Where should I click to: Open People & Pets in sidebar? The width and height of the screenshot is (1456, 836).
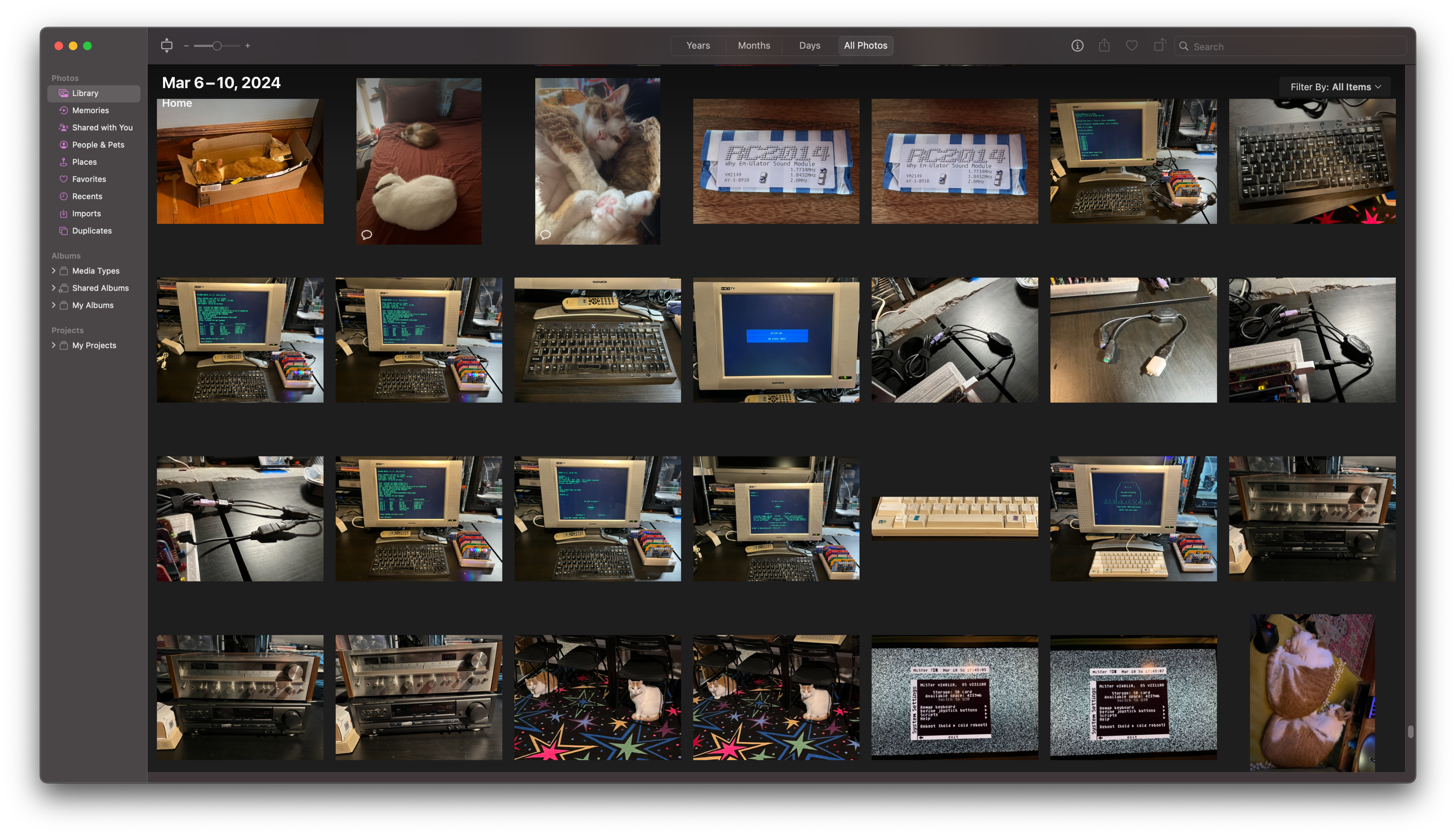tap(98, 145)
